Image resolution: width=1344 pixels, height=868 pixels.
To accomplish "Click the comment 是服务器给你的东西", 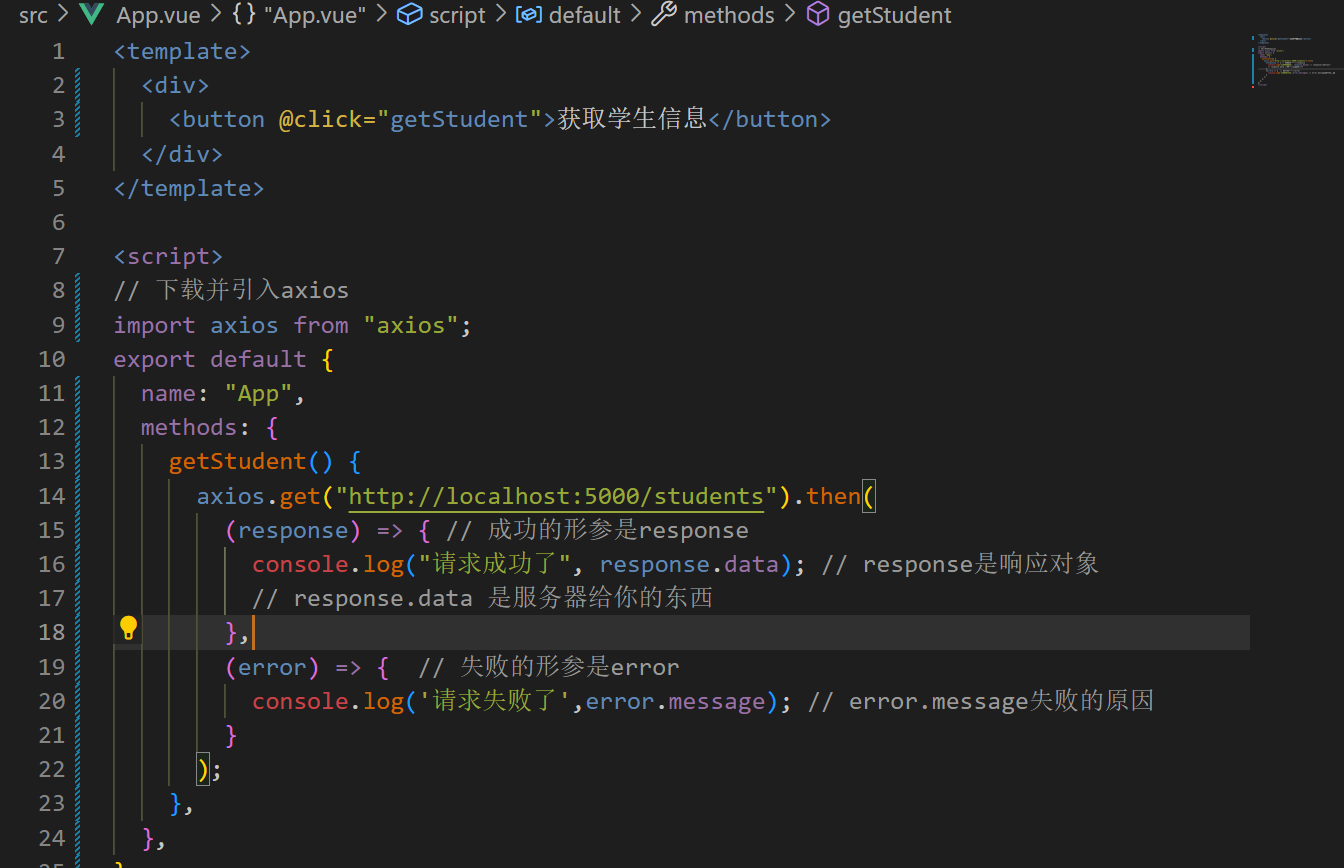I will coord(602,598).
